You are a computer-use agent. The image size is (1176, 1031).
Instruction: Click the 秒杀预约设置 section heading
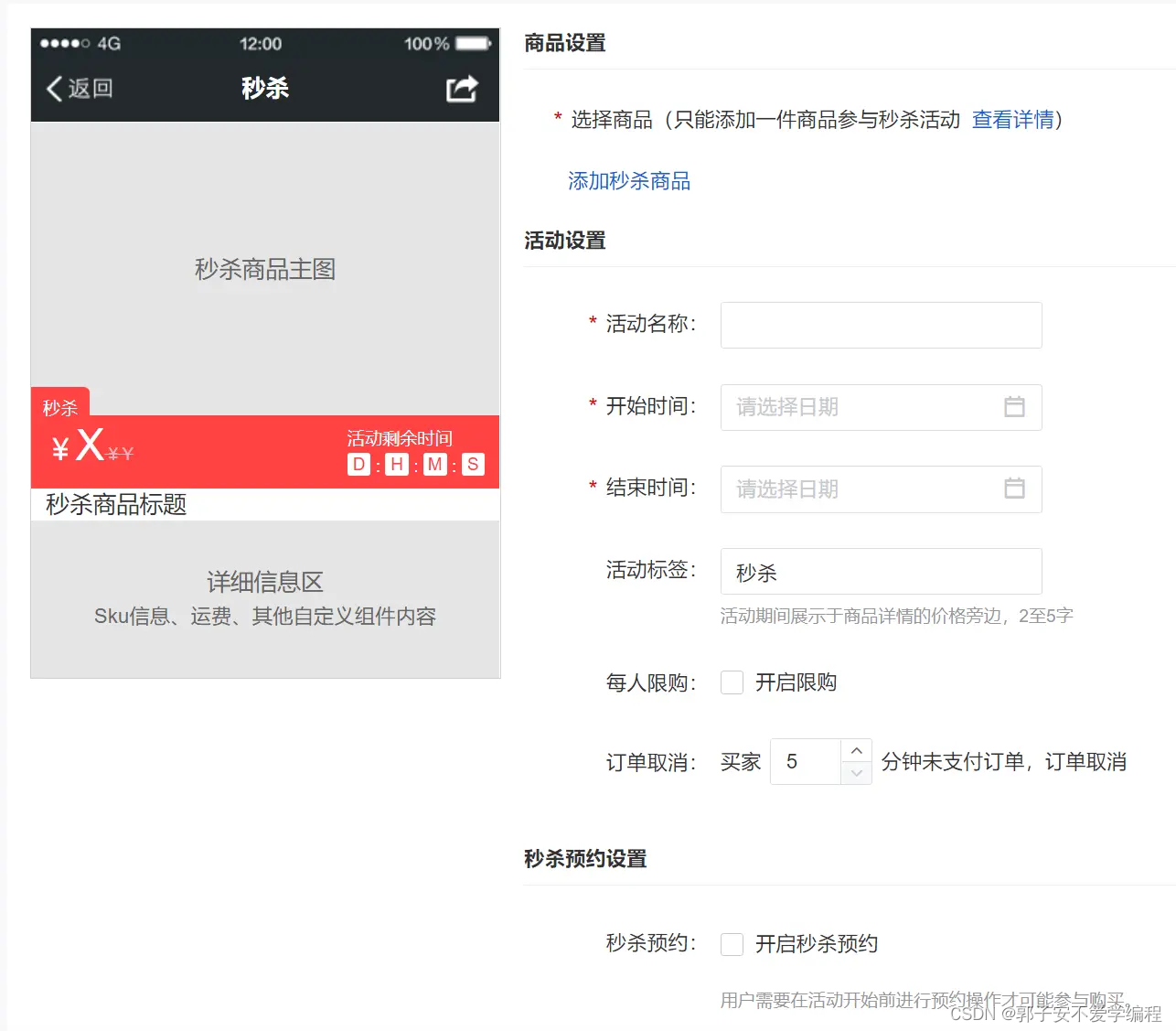tap(585, 859)
